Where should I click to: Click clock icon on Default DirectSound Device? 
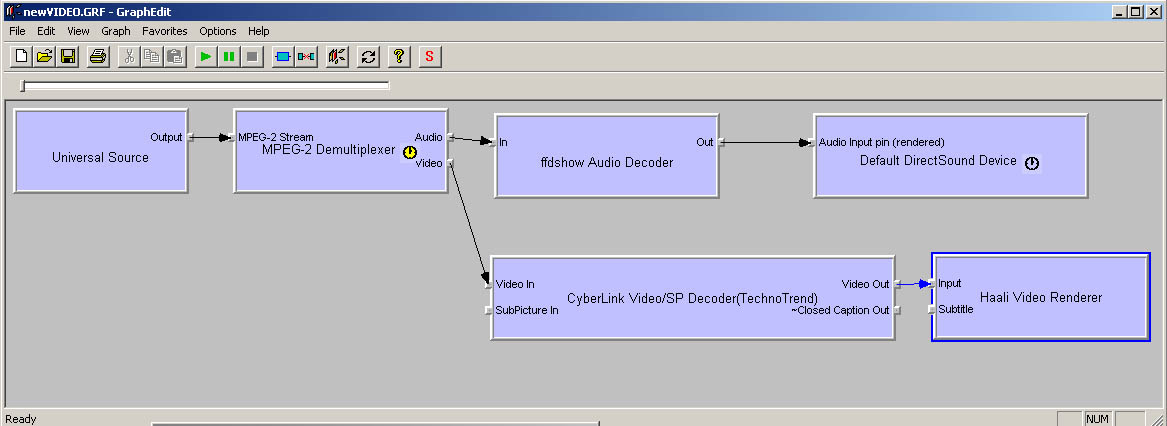click(x=1032, y=164)
